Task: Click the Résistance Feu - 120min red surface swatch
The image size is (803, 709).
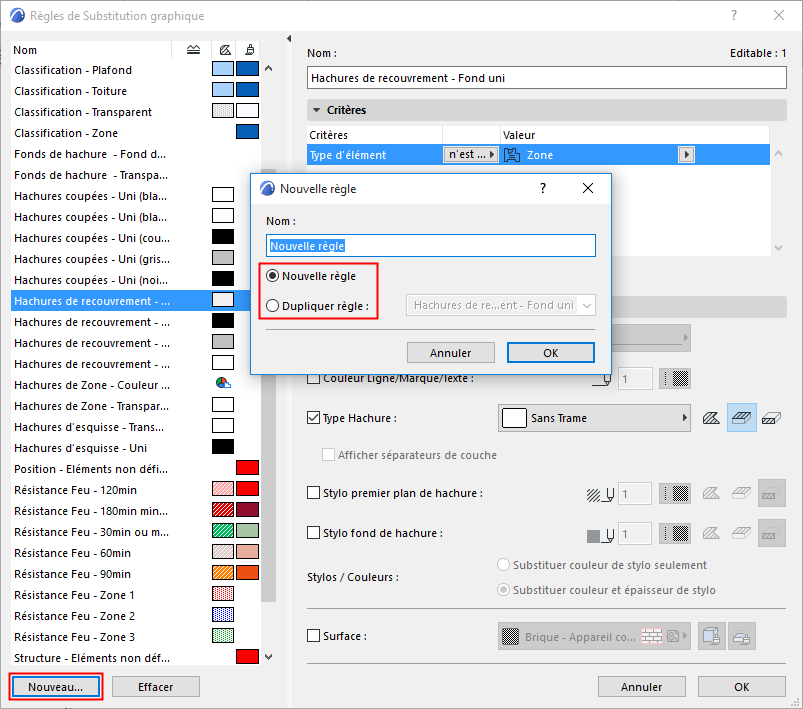Action: tap(247, 489)
